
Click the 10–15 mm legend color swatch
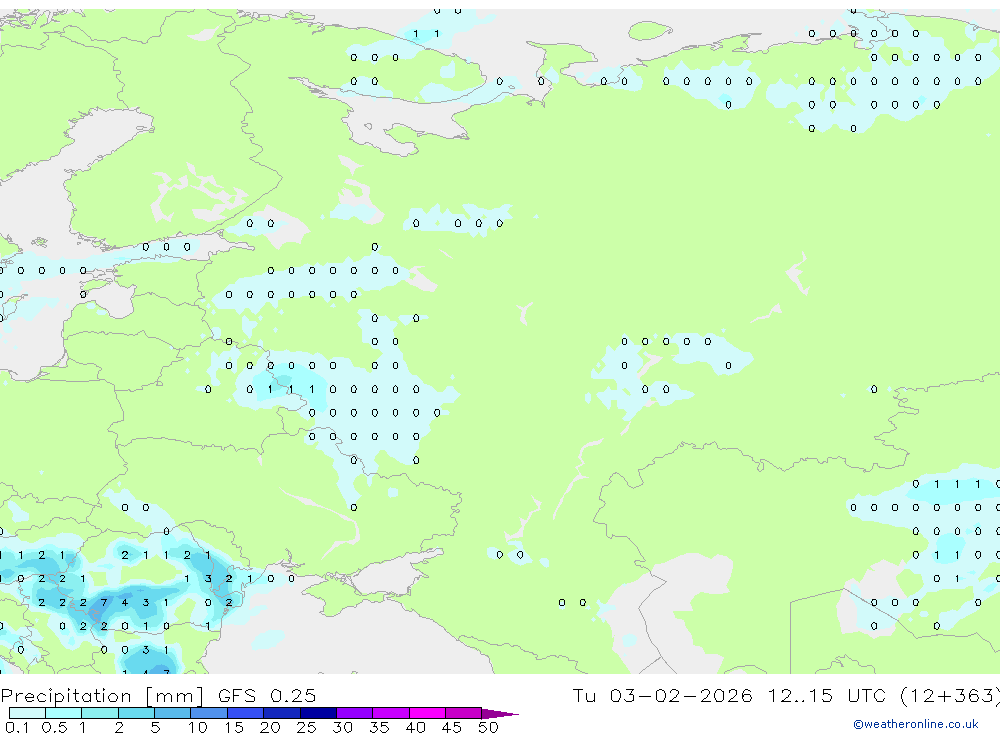[209, 713]
